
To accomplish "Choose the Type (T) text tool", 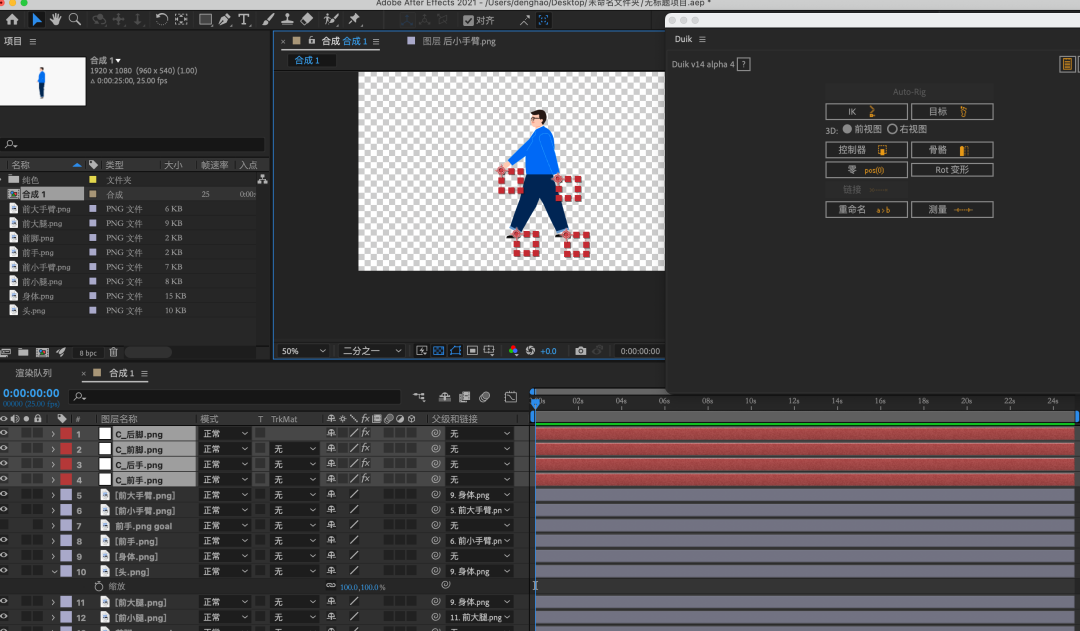I will [244, 19].
